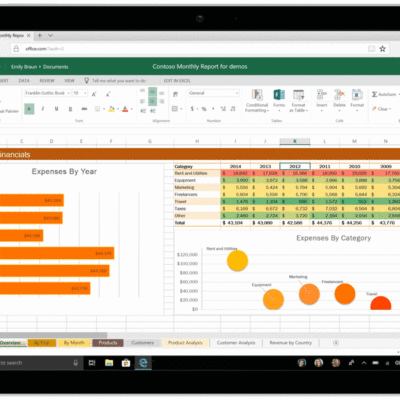Click the Decrease Decimal icon

(233, 109)
